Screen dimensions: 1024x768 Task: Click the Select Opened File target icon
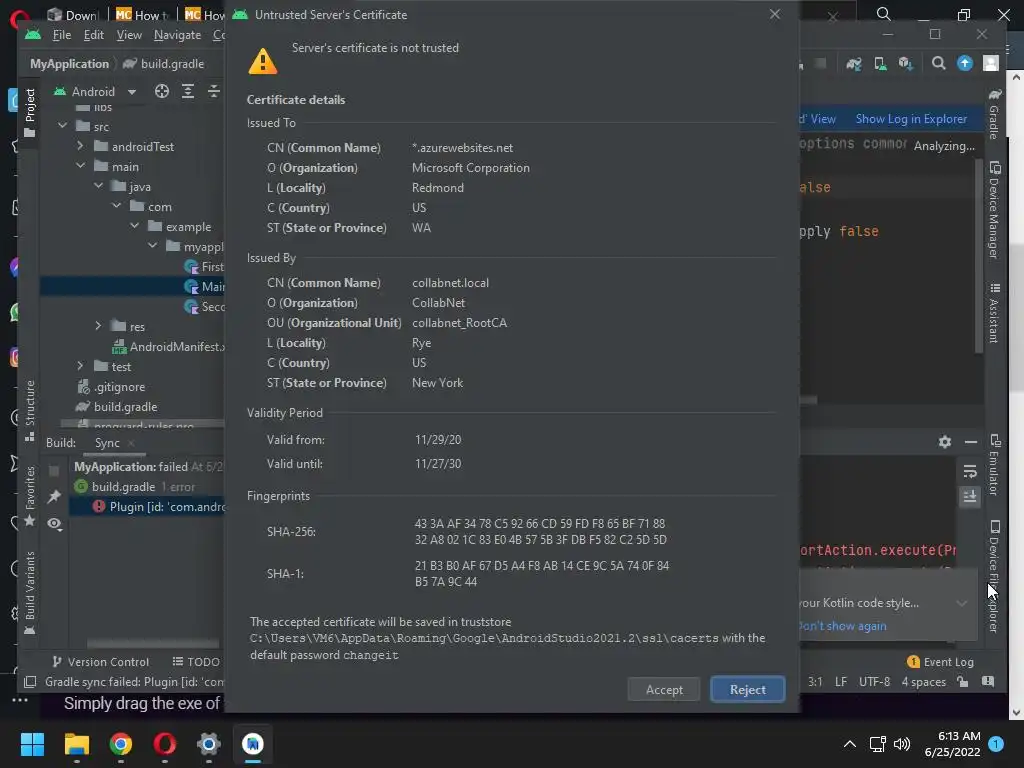point(161,91)
